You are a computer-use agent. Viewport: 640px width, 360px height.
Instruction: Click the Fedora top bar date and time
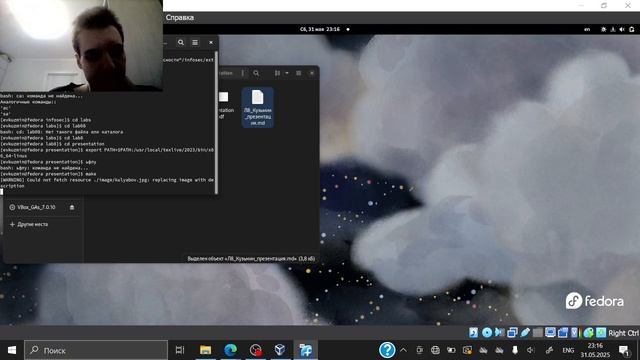point(320,29)
